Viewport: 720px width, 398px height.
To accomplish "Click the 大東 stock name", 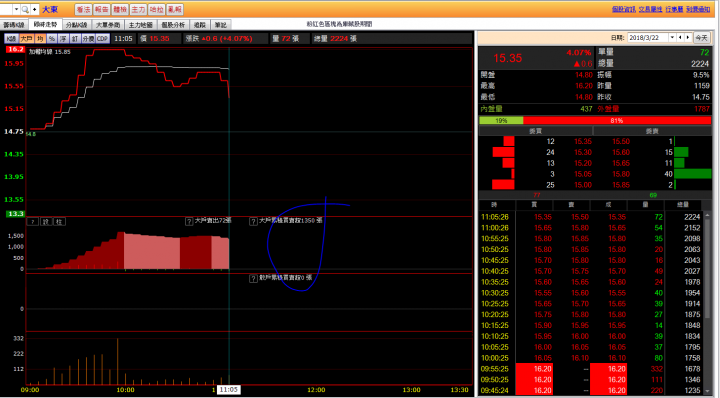I will click(x=50, y=9).
